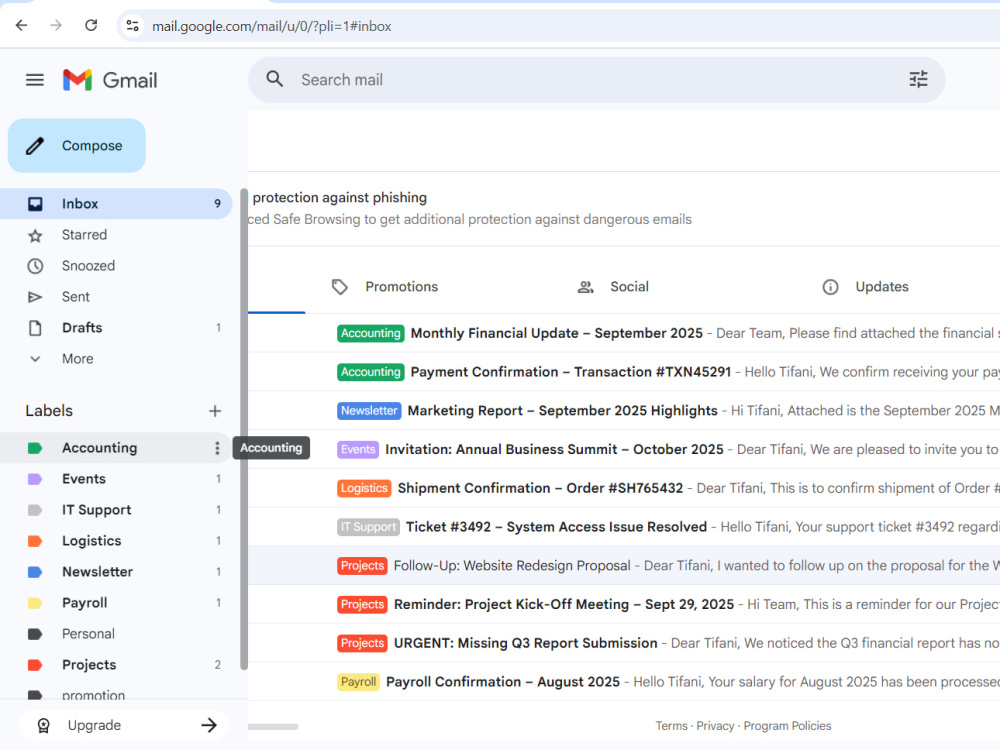Click the Compose button
The width and height of the screenshot is (1000, 750).
77,146
